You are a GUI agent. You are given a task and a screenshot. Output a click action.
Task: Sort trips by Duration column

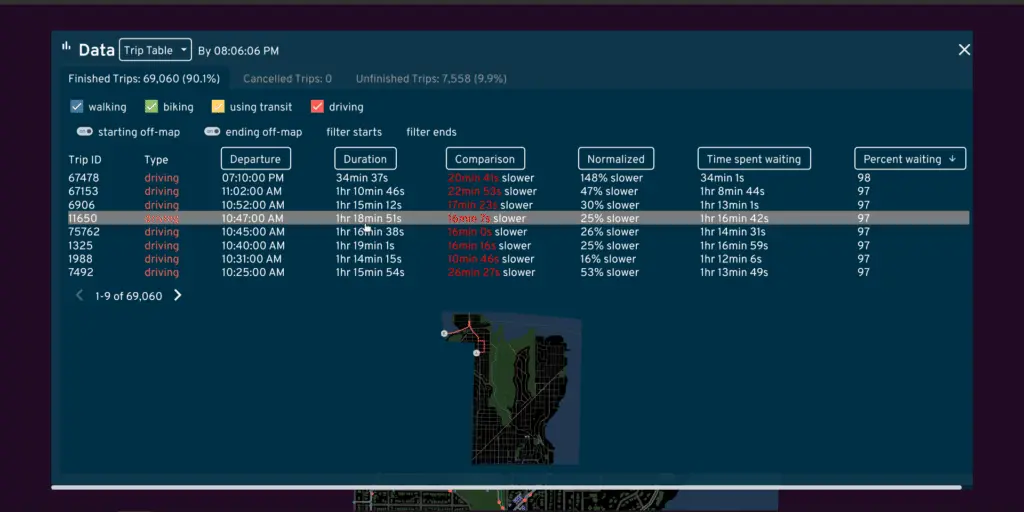[x=365, y=159]
